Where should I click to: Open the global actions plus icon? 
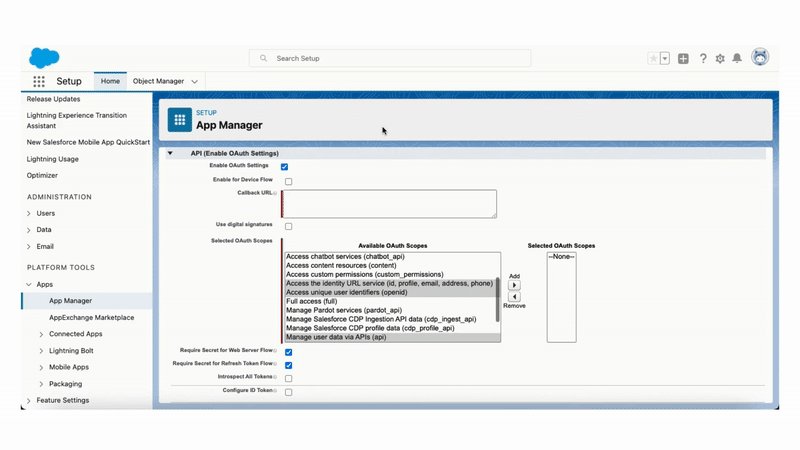click(683, 59)
